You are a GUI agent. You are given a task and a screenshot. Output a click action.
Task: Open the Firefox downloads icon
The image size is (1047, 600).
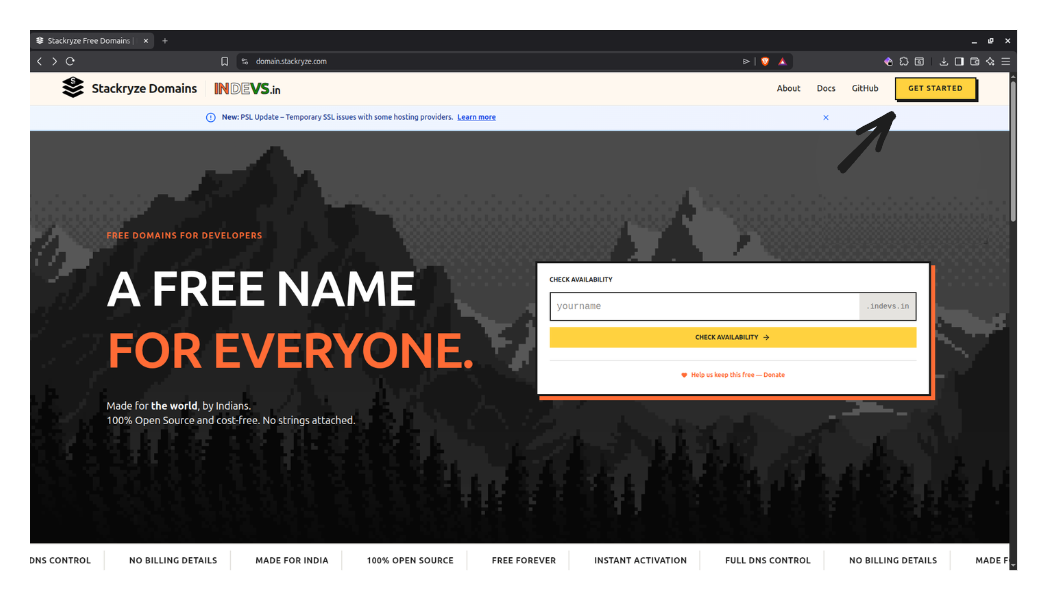[945, 61]
